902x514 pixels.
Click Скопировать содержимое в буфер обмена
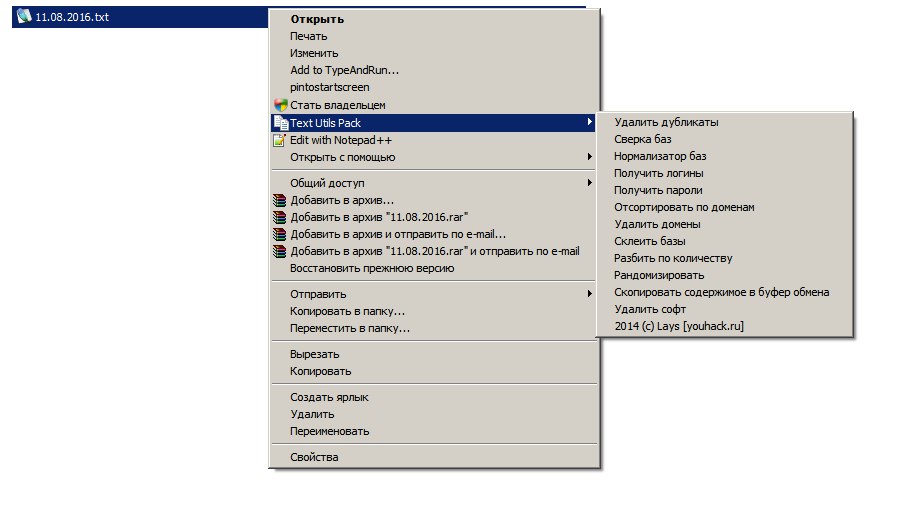(x=721, y=292)
